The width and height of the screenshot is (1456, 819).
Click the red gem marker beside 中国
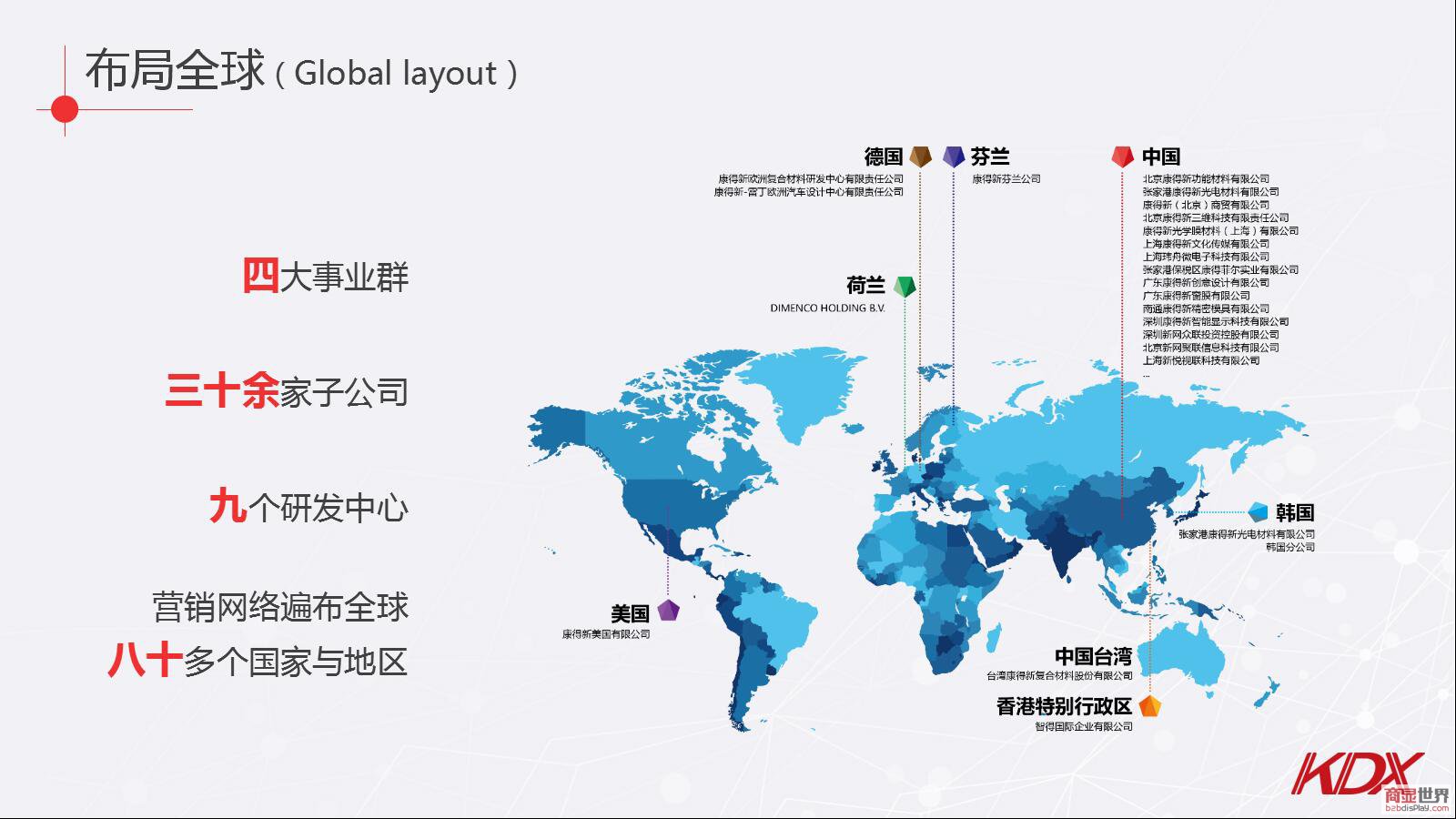[x=1122, y=157]
